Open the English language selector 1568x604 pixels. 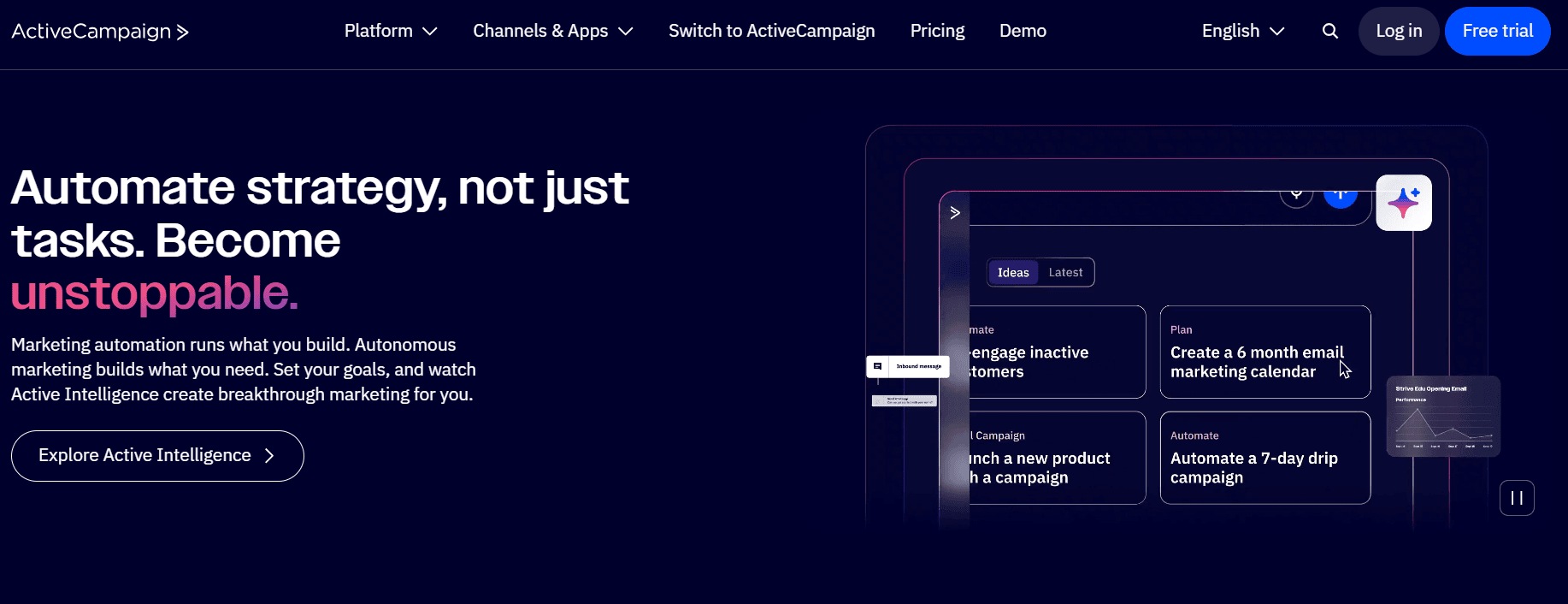tap(1243, 31)
